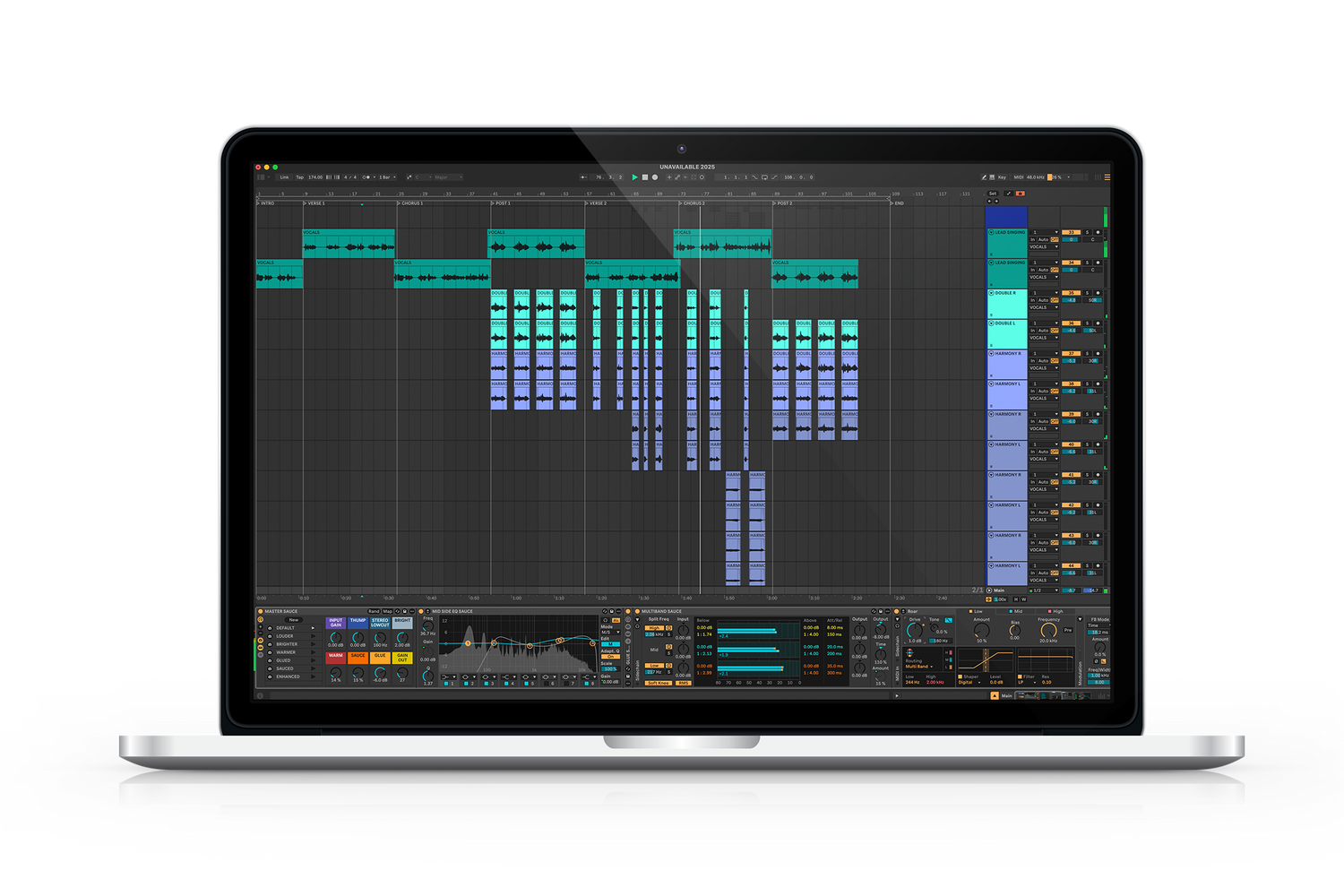Select the WARM macro in Master Sauce
1344x896 pixels.
[x=335, y=657]
